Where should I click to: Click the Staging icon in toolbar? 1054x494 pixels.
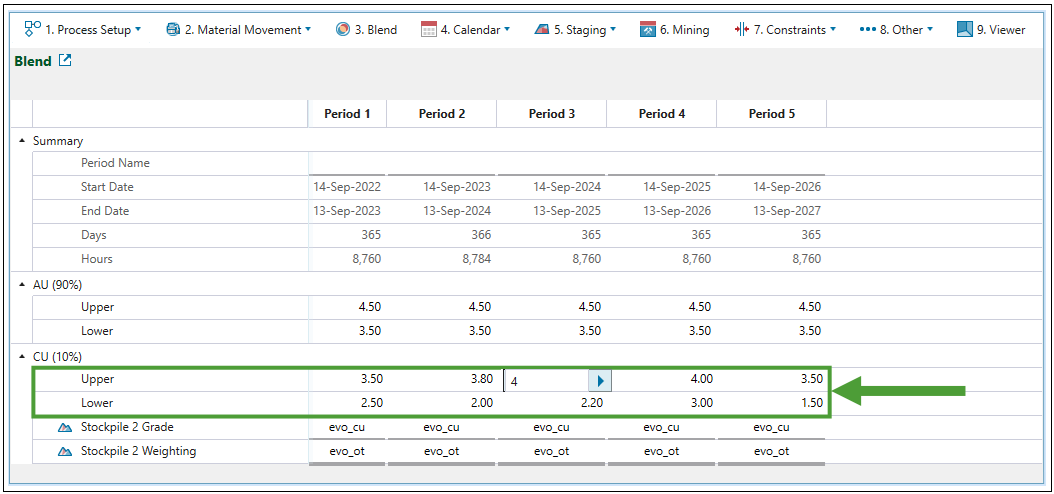(x=542, y=30)
